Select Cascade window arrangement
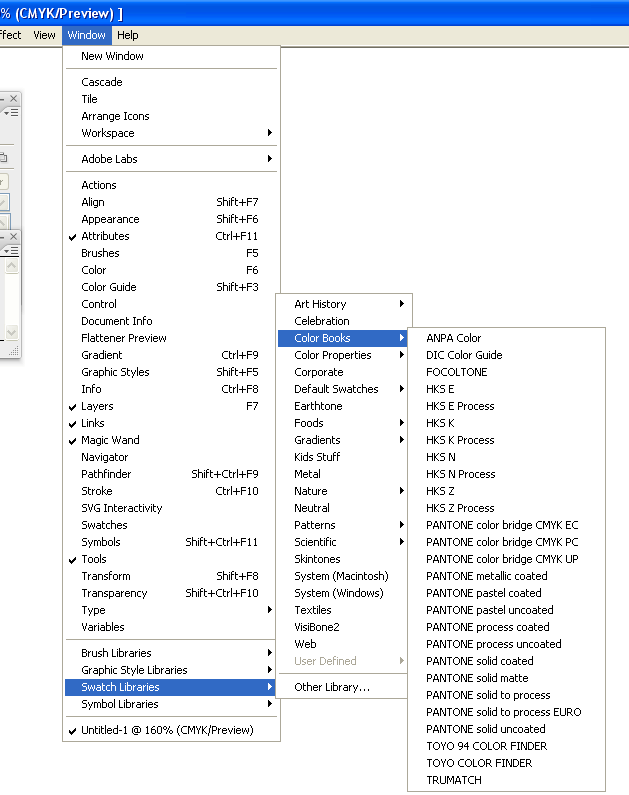 pyautogui.click(x=171, y=82)
